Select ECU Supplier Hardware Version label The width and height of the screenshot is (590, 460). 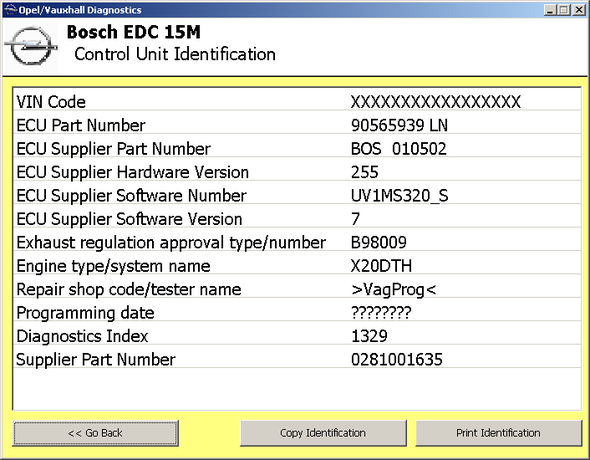(x=132, y=172)
